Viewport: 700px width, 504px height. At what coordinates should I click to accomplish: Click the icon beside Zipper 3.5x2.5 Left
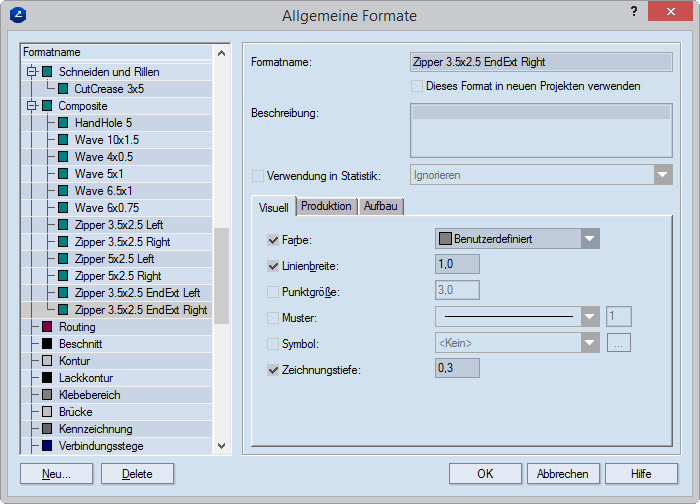click(x=63, y=225)
